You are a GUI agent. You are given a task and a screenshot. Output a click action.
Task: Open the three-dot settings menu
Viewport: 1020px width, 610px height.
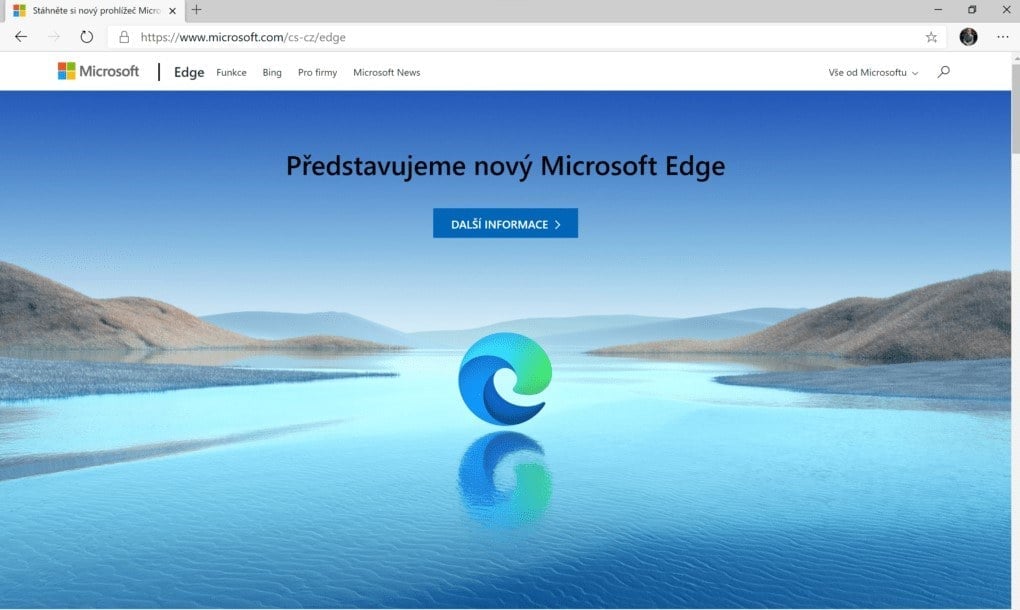(x=1002, y=37)
